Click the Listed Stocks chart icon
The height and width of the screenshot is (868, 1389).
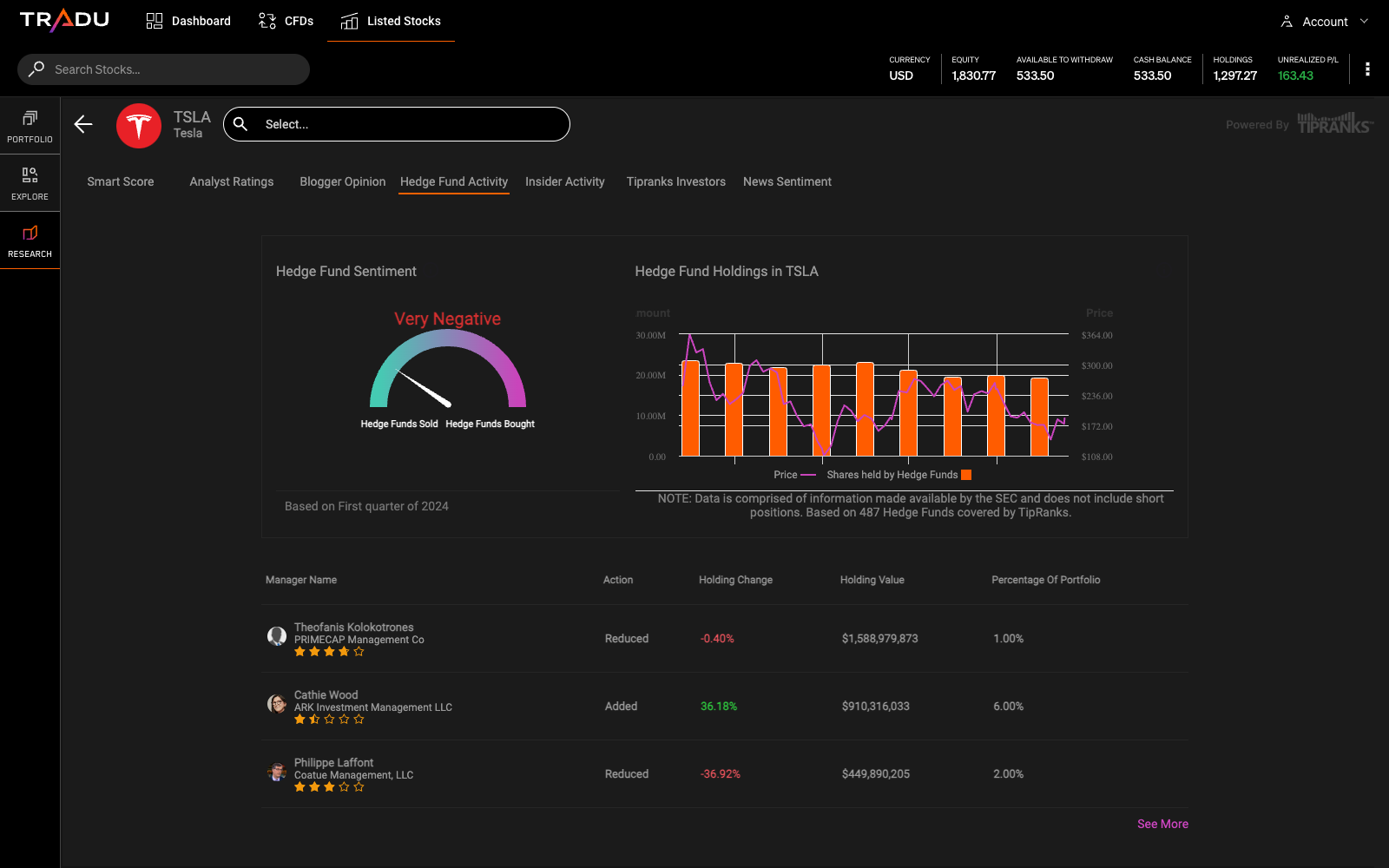coord(349,21)
